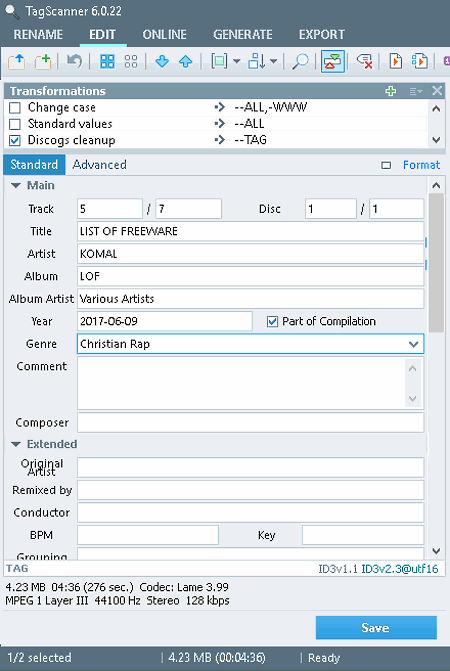Switch to the RENAME tab
The width and height of the screenshot is (450, 671).
38,35
